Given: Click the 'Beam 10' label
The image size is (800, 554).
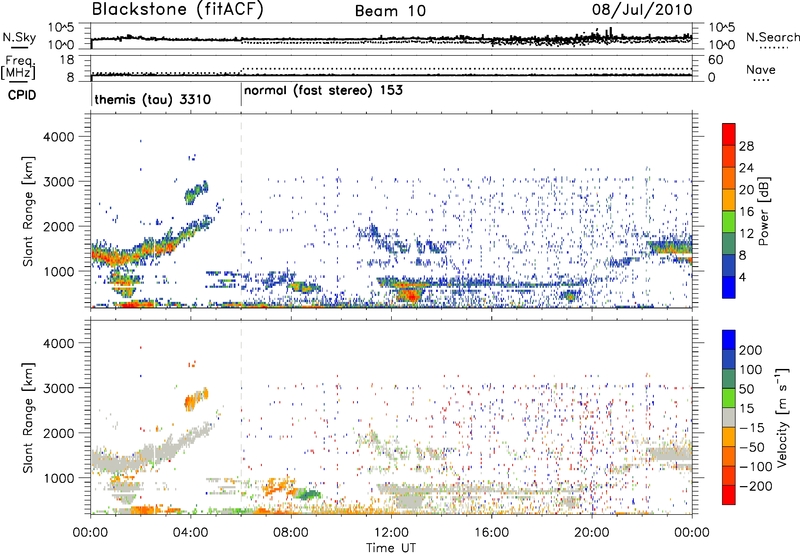Looking at the screenshot, I should [x=390, y=11].
